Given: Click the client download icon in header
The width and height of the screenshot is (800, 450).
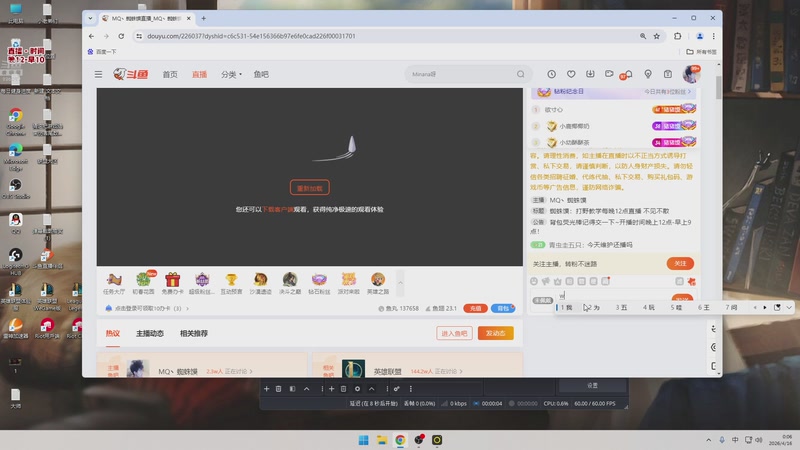Looking at the screenshot, I should click(x=590, y=74).
